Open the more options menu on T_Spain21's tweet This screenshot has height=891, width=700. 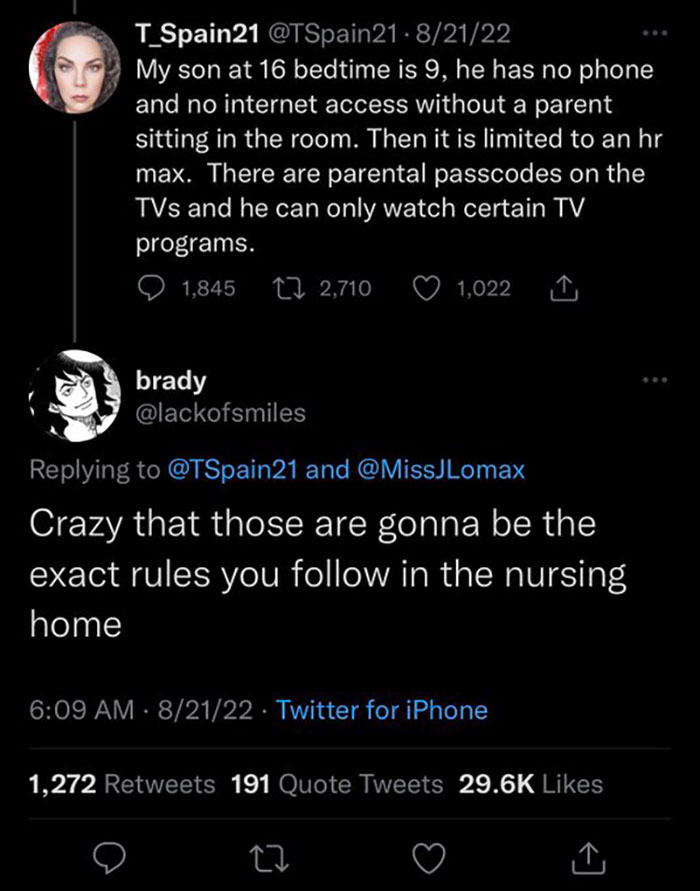pos(657,33)
